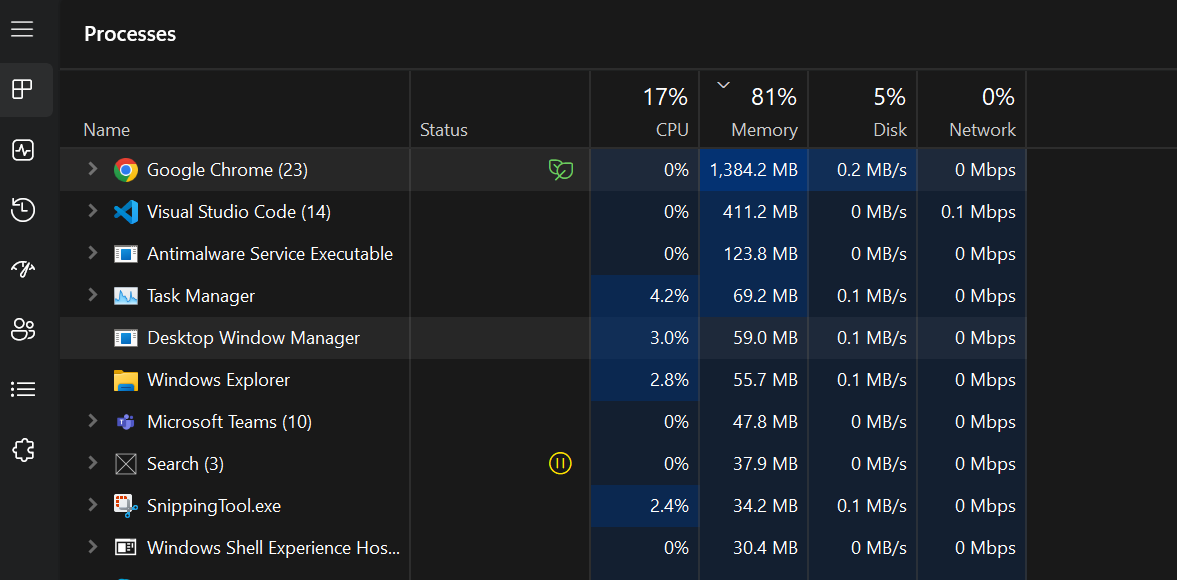Click the 4.2% CPU cell

[645, 296]
